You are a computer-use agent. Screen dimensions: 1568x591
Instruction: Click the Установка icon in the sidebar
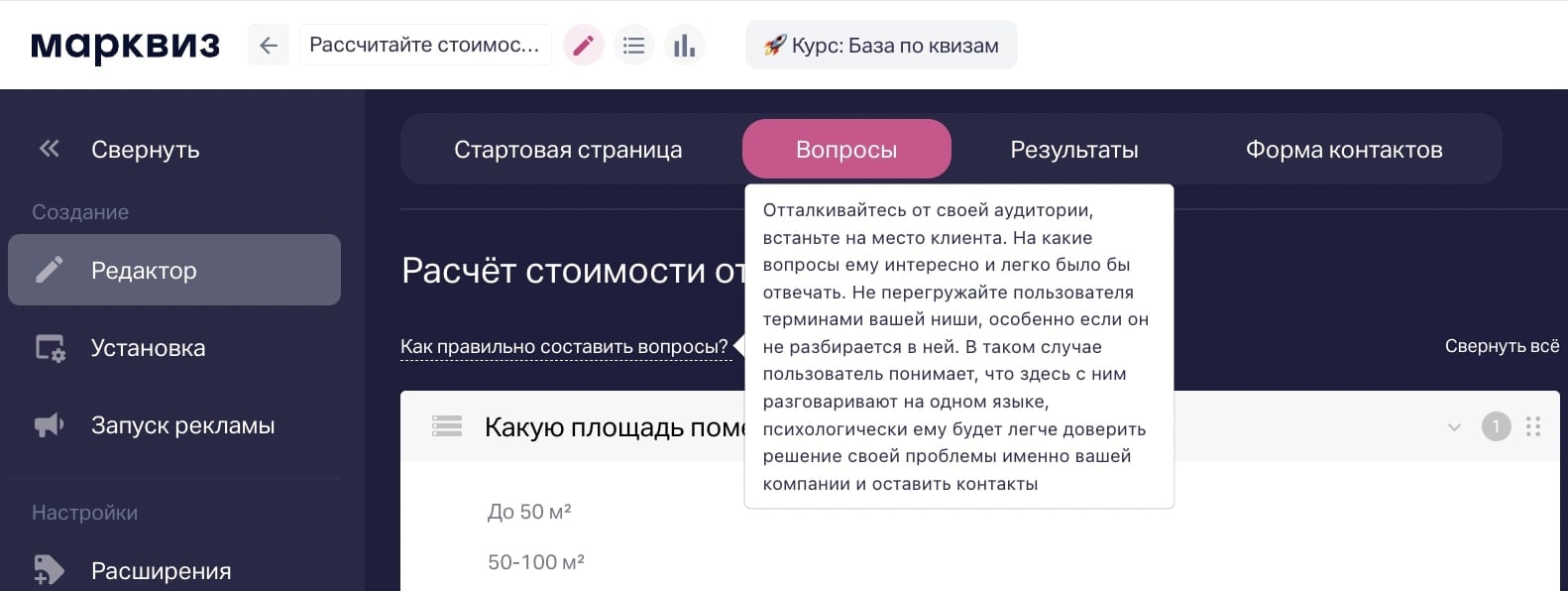point(48,347)
